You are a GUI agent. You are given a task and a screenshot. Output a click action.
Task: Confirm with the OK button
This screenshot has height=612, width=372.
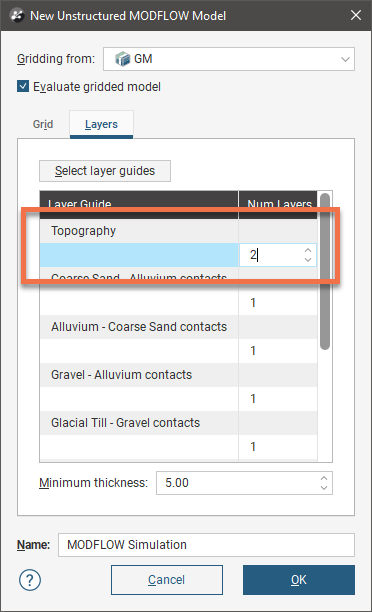[299, 580]
